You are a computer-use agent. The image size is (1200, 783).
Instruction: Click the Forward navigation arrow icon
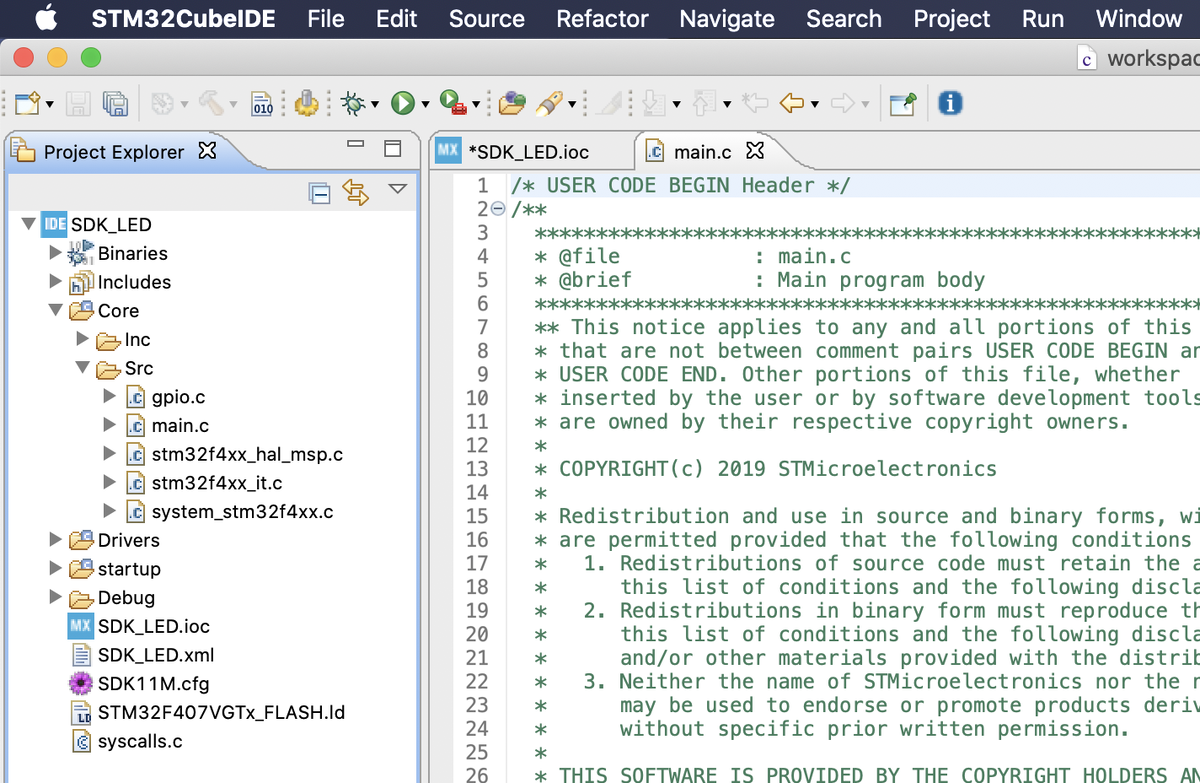[843, 103]
